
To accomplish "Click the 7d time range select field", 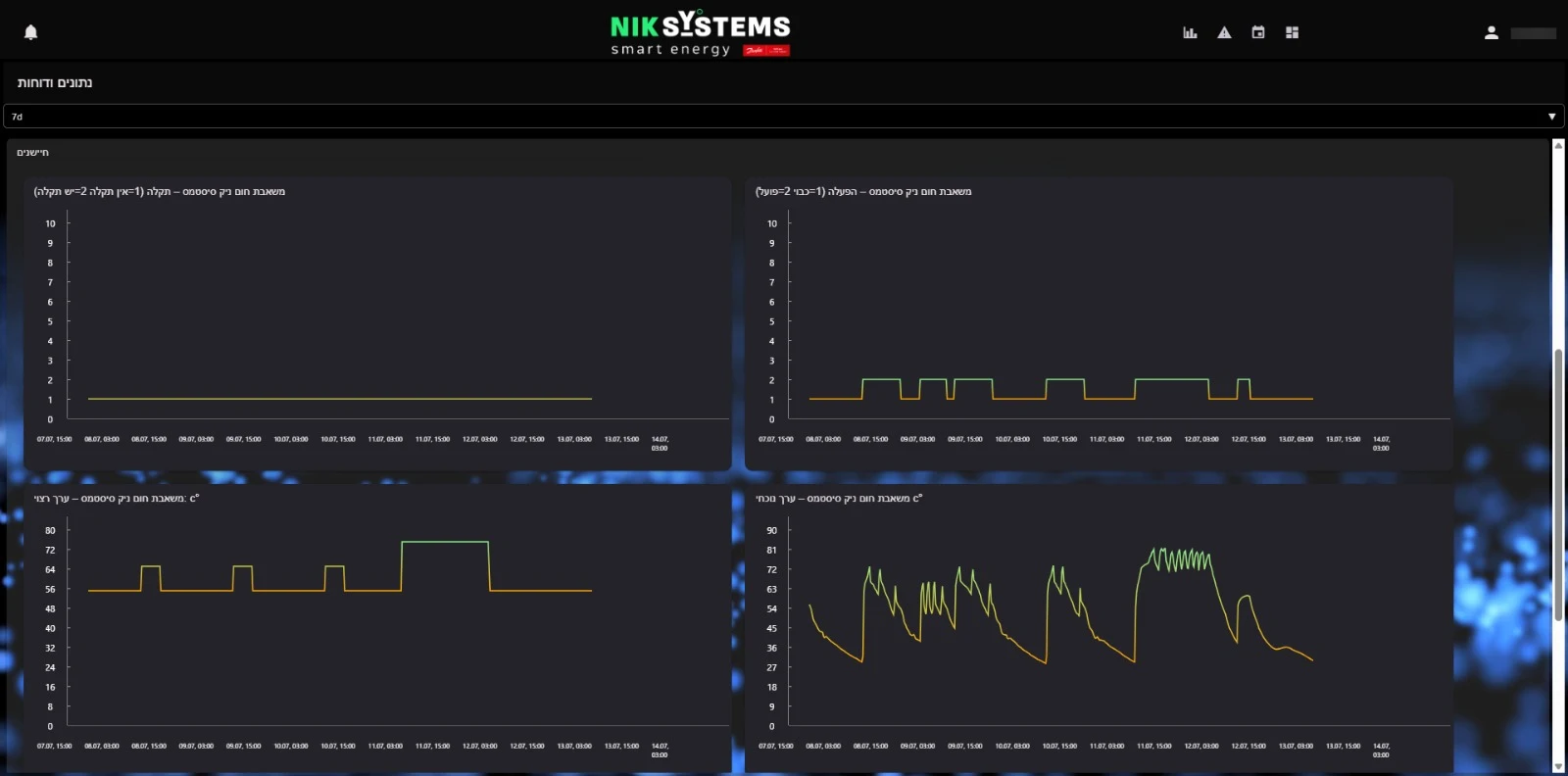I will (x=774, y=117).
